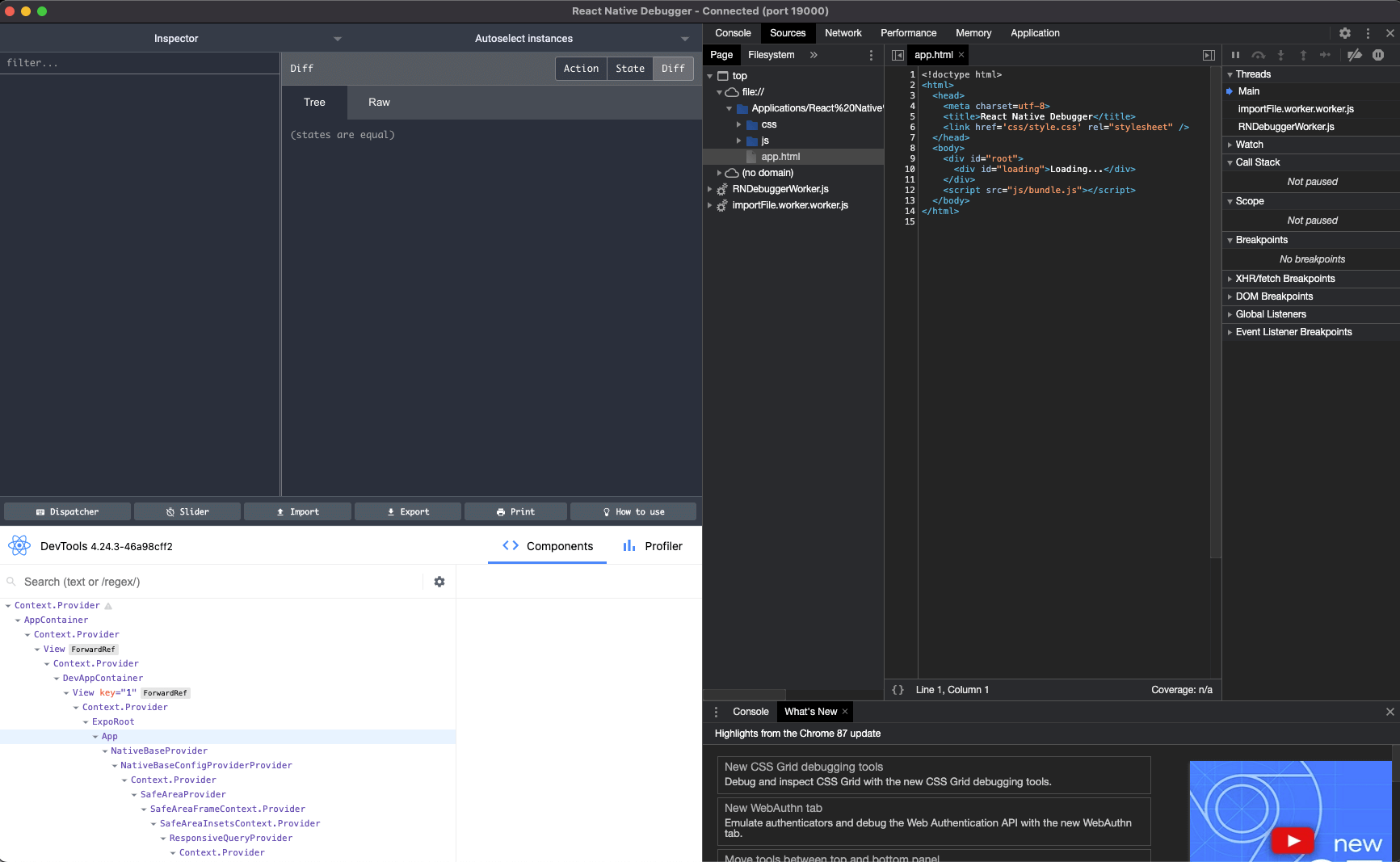Close the What's New drawer tab
This screenshot has height=862, width=1400.
coord(845,712)
